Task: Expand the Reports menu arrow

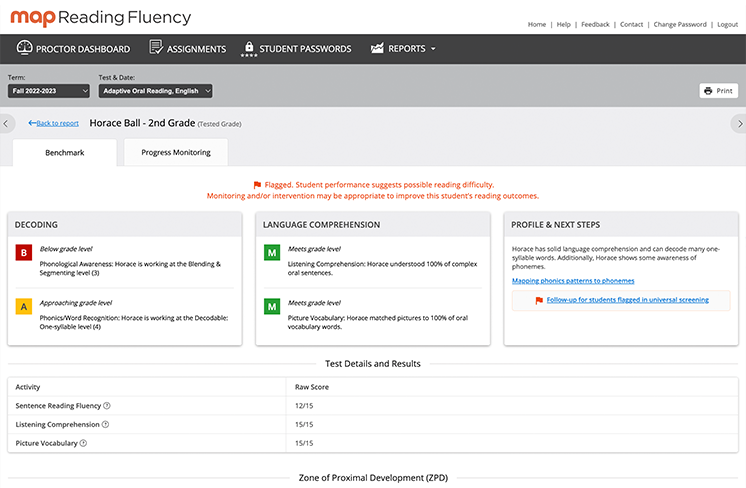Action: click(433, 48)
